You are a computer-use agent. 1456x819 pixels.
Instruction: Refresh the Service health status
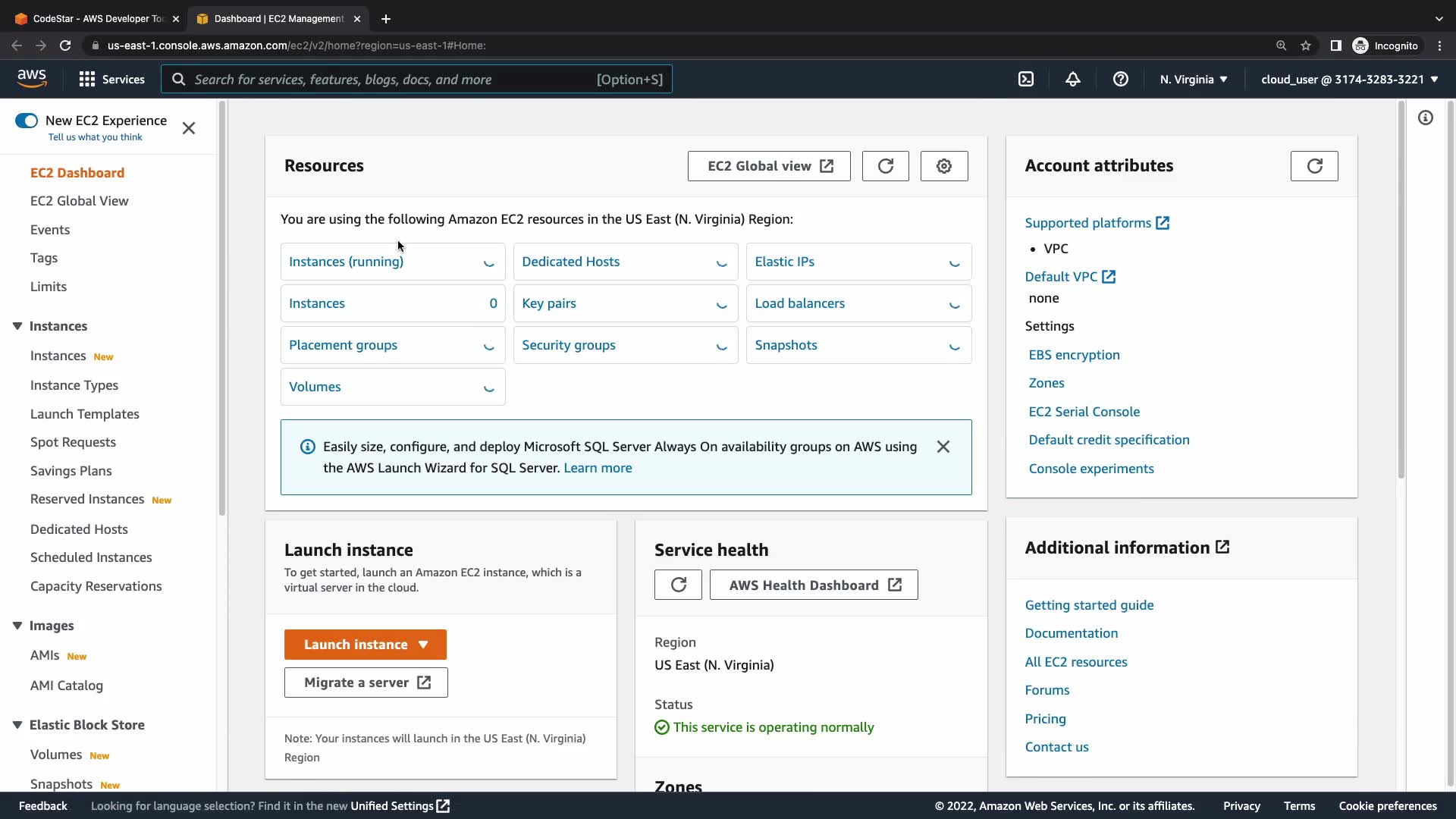click(x=678, y=585)
